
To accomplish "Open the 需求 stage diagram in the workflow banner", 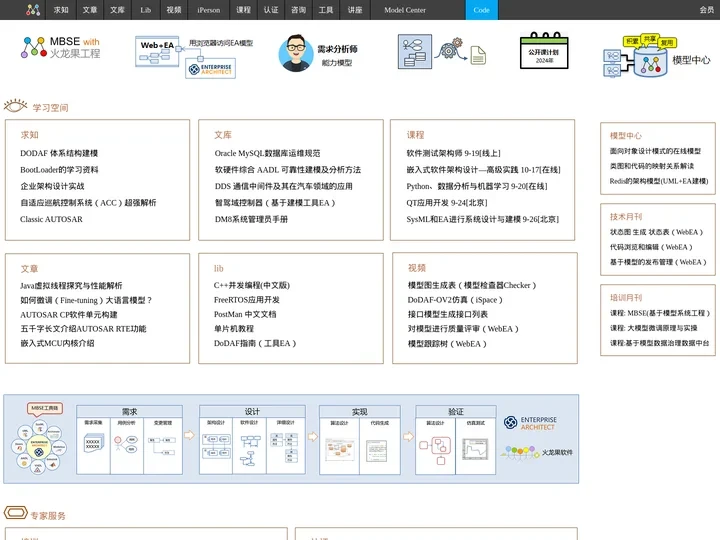I will (129, 439).
